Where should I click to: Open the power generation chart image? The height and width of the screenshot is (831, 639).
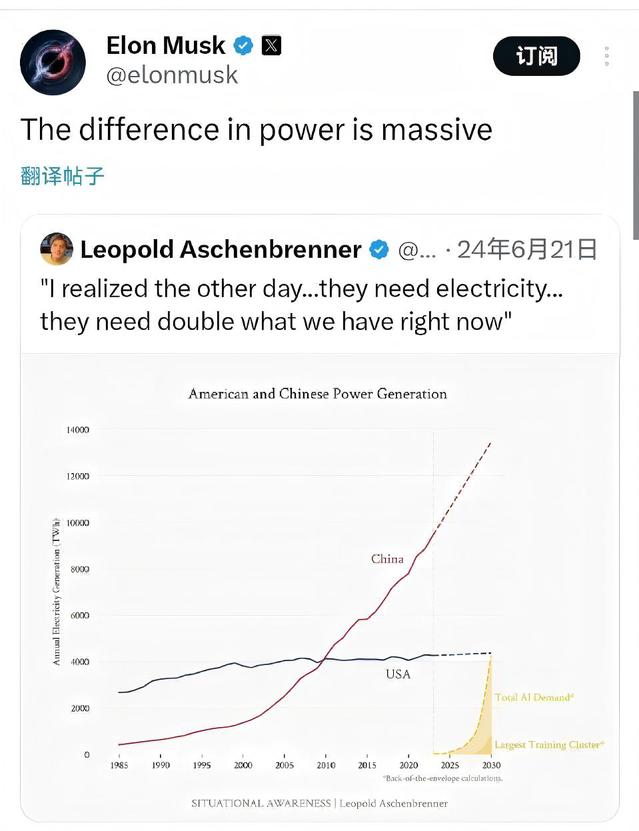pyautogui.click(x=319, y=590)
